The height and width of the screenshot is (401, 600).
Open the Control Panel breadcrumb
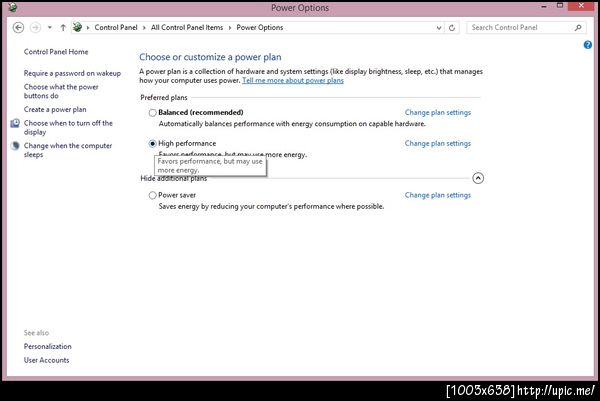(116, 28)
